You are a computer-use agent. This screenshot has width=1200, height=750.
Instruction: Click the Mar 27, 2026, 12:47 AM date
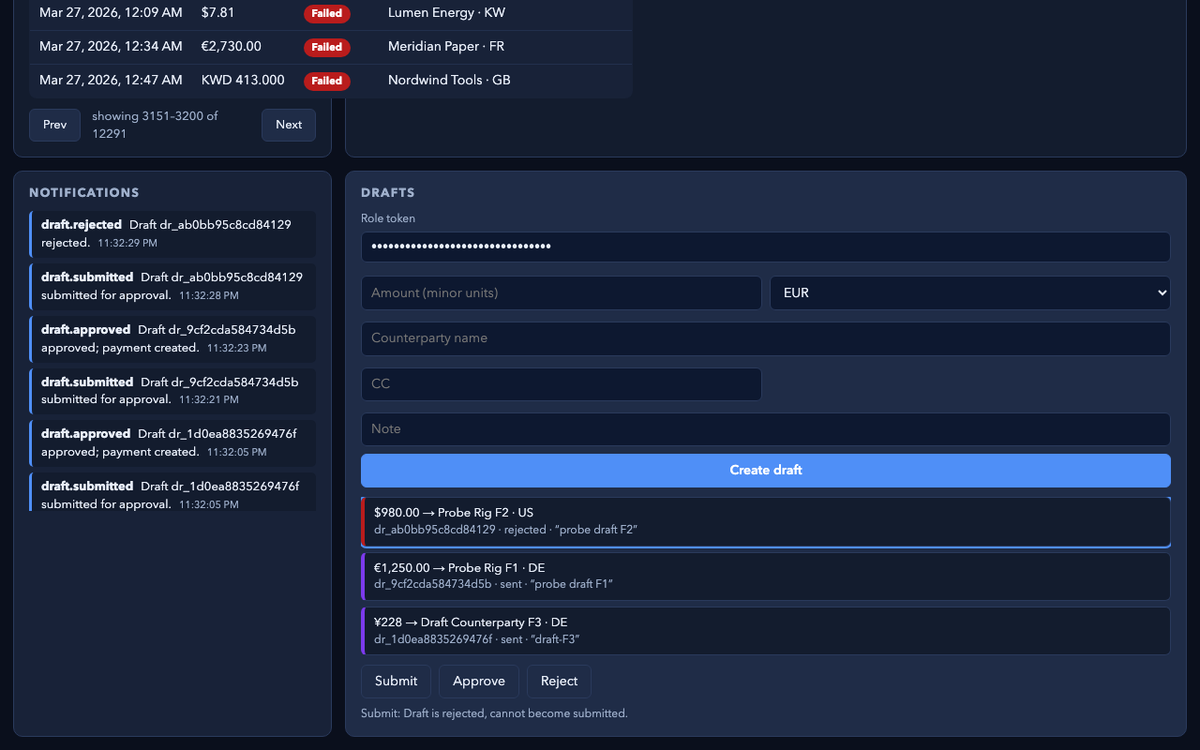pos(111,80)
